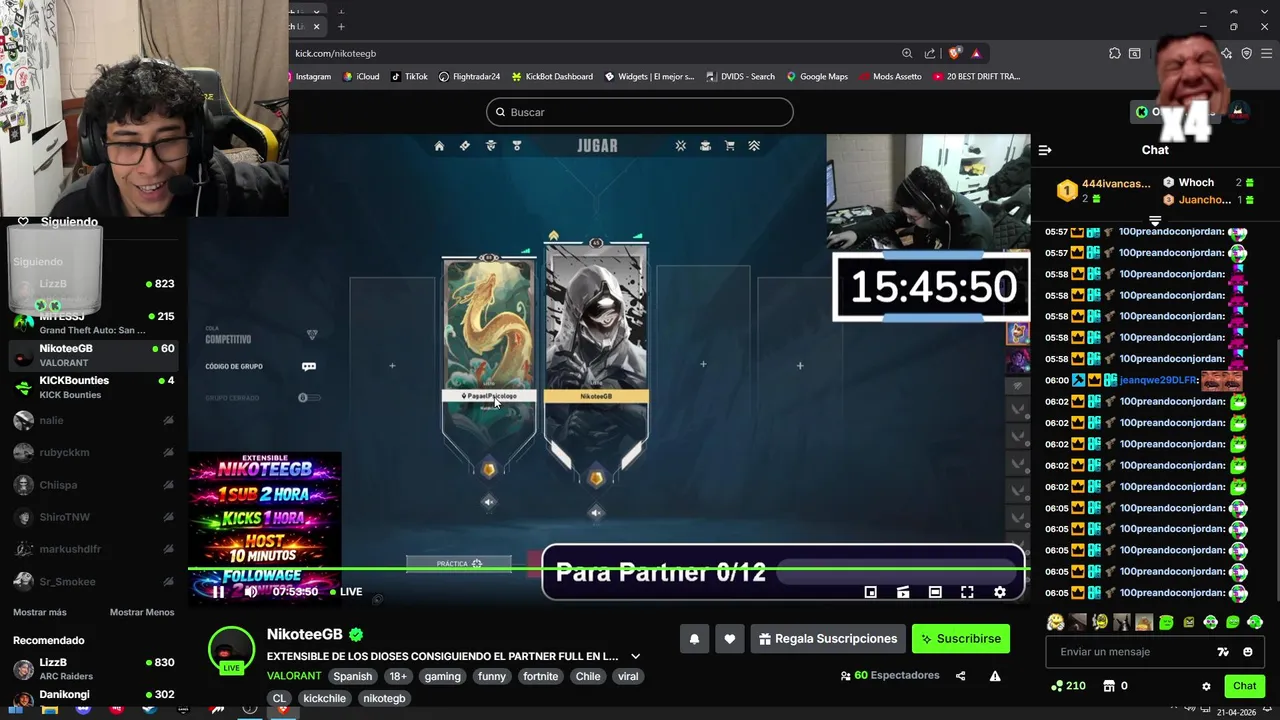
Task: Open 7TV emote menu in chat
Action: [x=1222, y=652]
